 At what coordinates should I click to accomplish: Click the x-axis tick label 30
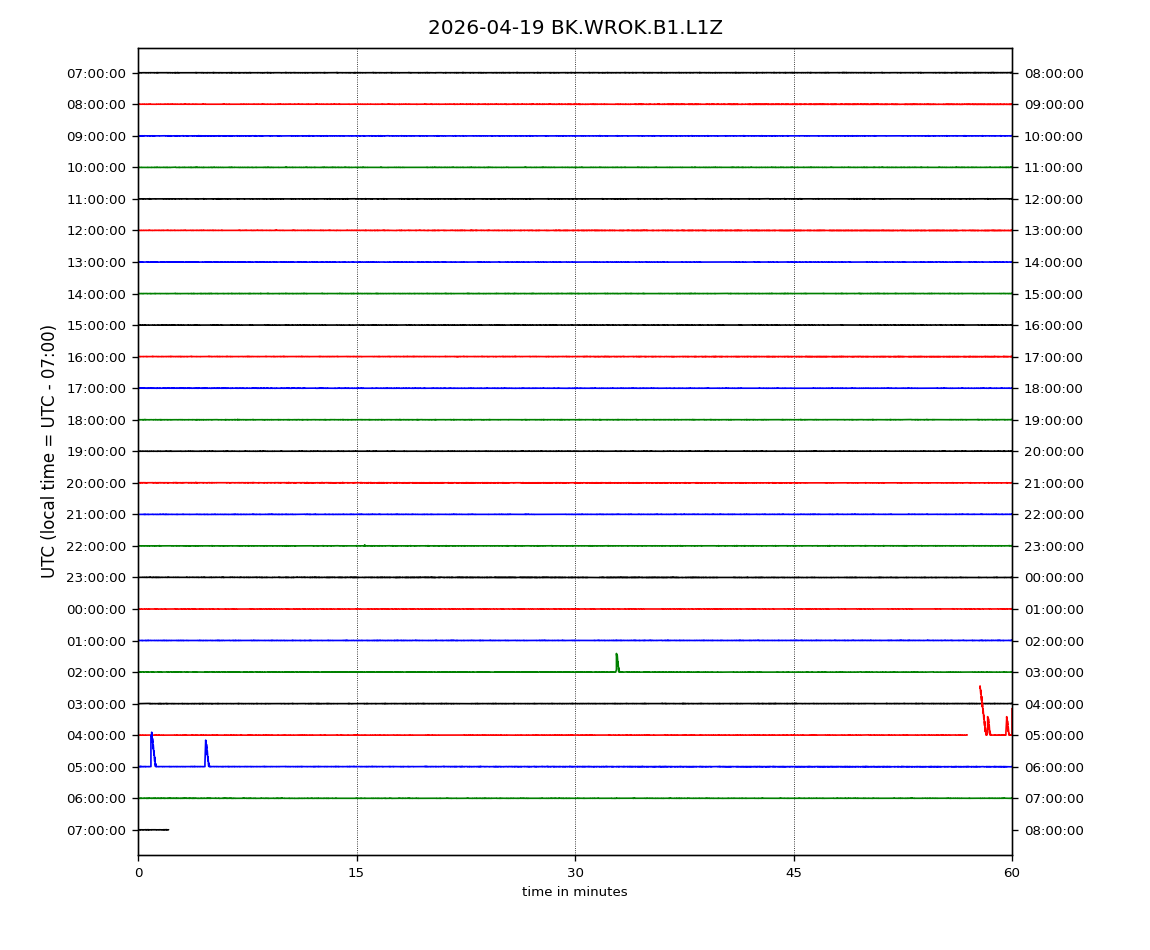pos(575,873)
